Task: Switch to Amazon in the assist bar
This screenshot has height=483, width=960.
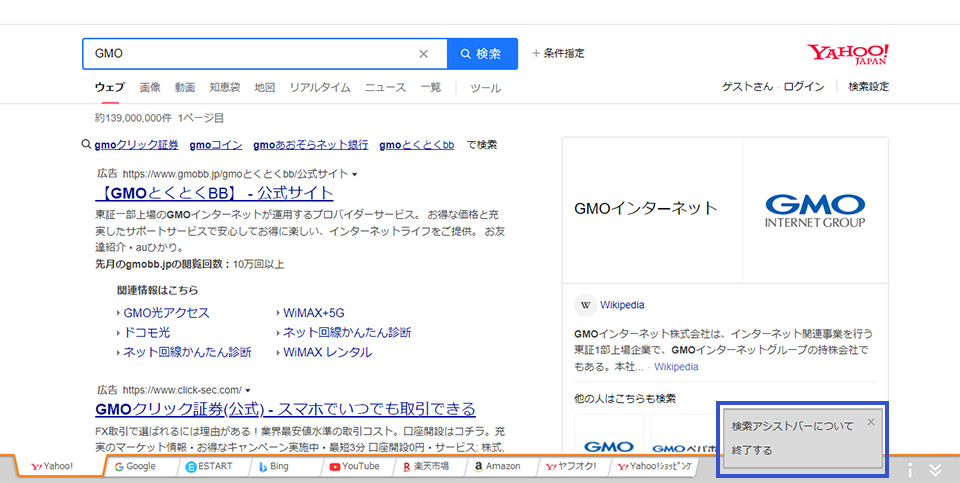Action: [x=503, y=466]
